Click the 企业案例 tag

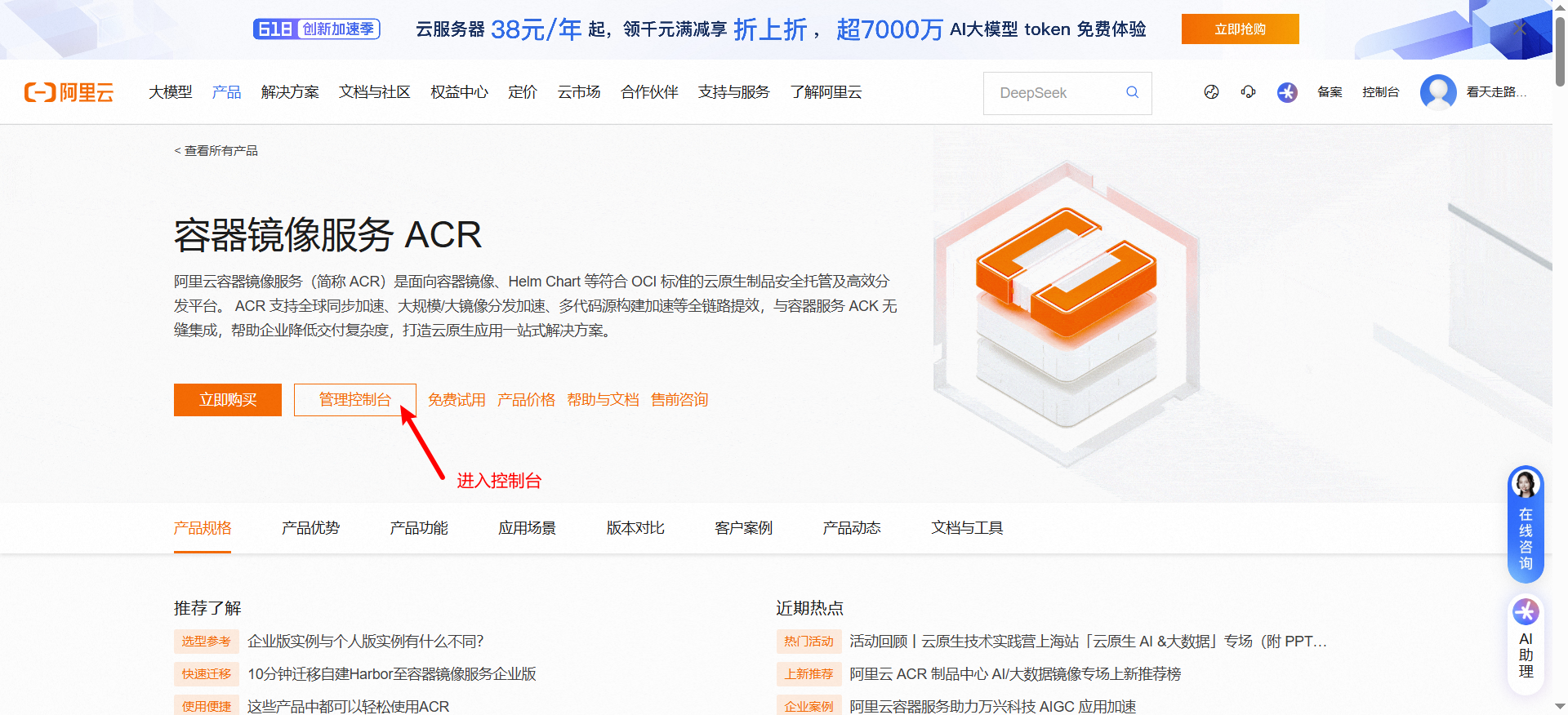tap(808, 706)
